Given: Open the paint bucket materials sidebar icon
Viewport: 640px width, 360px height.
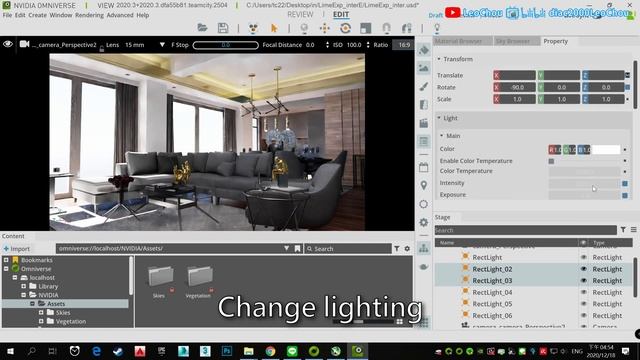Looking at the screenshot, I should click(424, 50).
